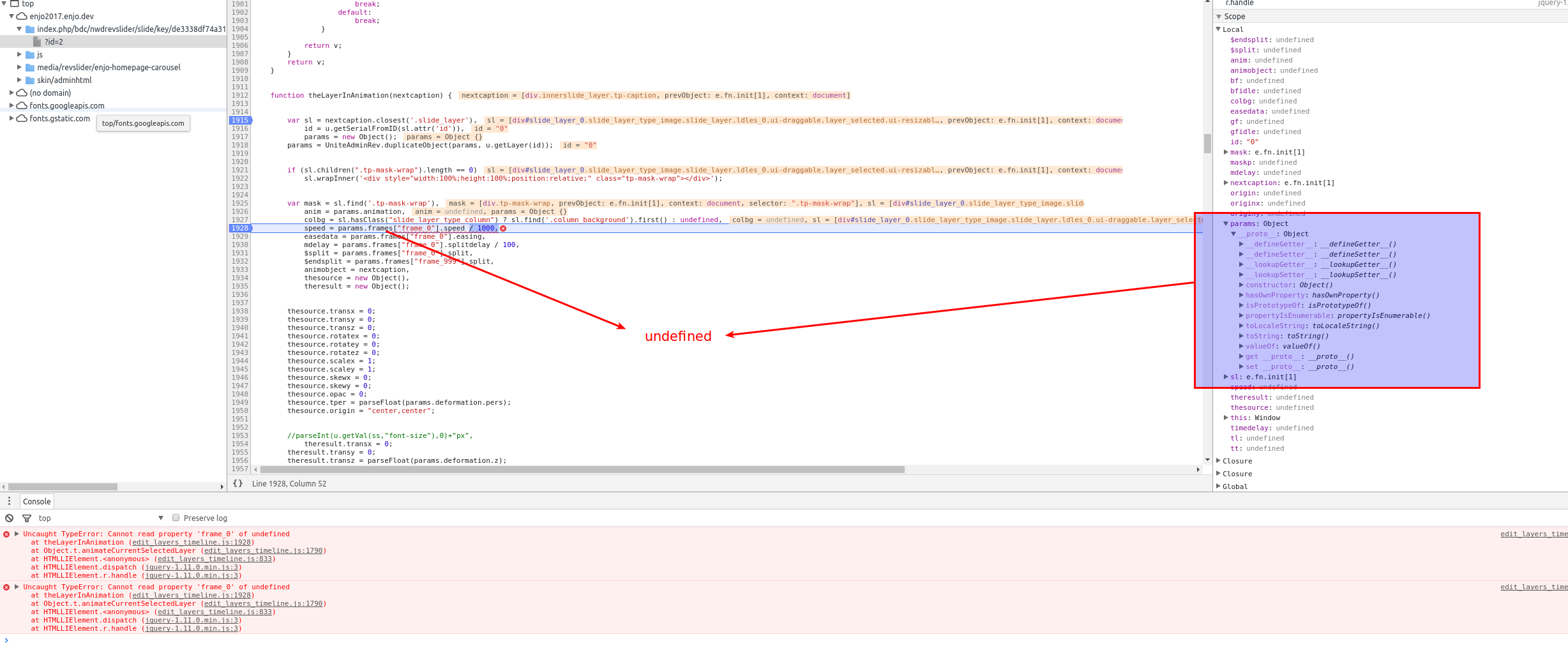Image resolution: width=1568 pixels, height=671 pixels.
Task: Click the (no domain) cloud icon
Action: [22, 93]
